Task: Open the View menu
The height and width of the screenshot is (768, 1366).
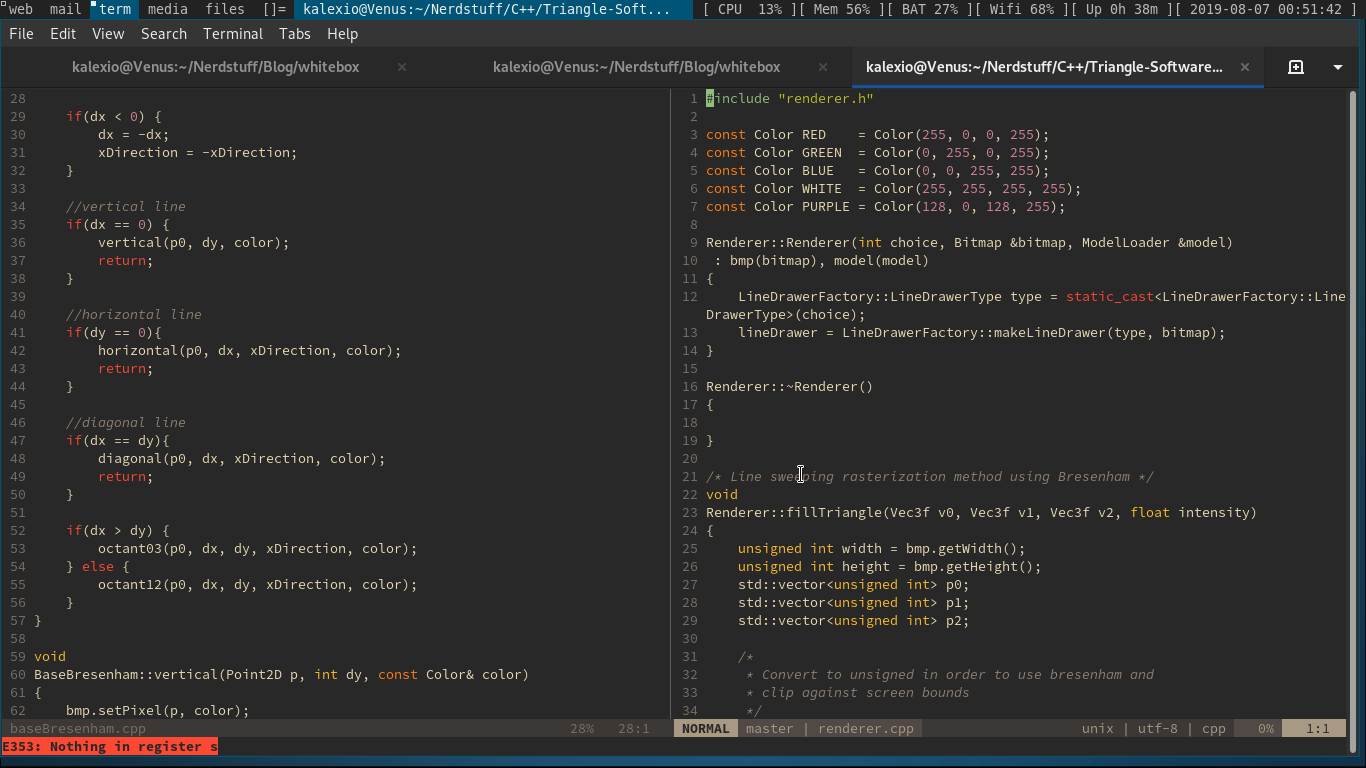Action: coord(108,33)
